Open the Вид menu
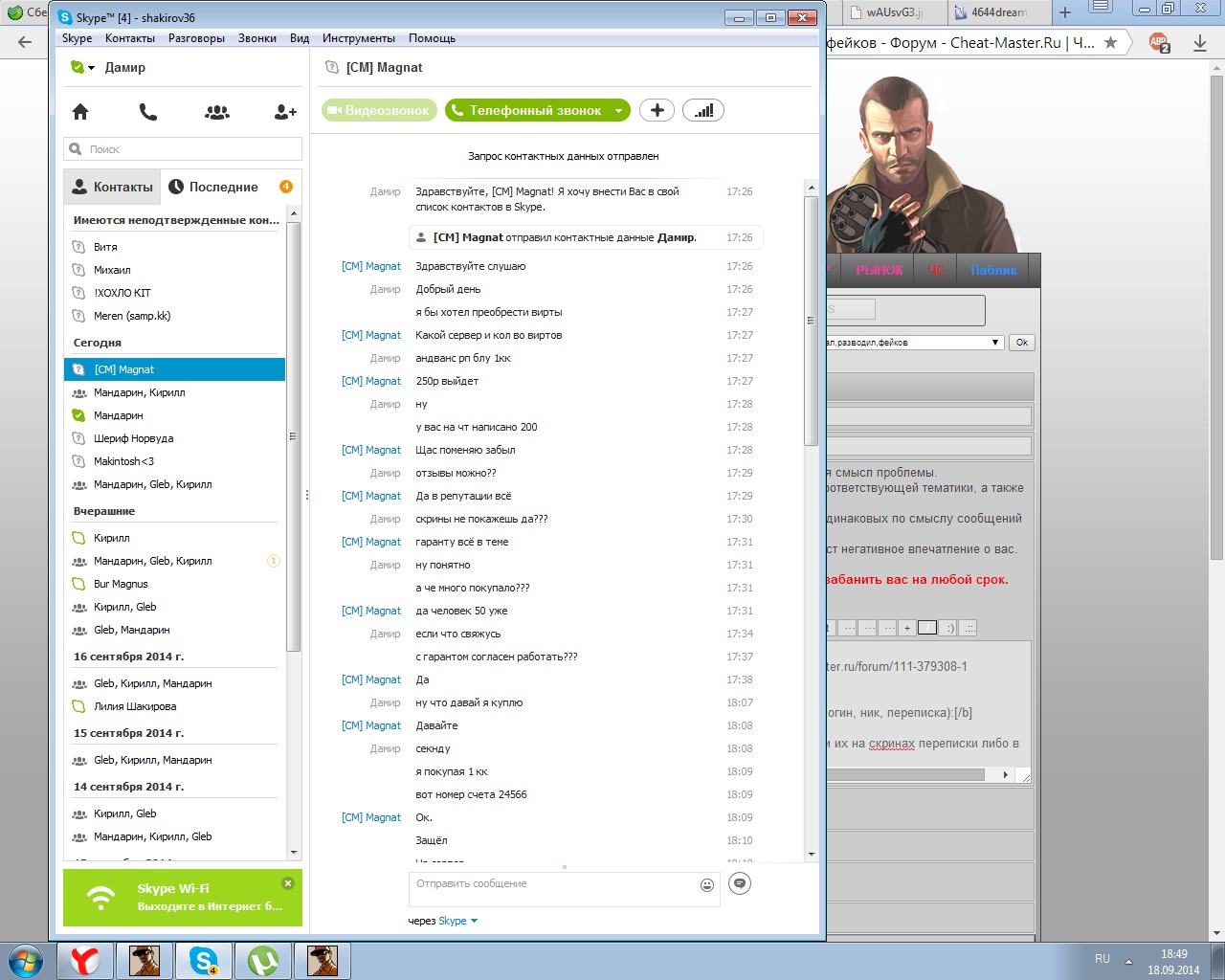 300,38
